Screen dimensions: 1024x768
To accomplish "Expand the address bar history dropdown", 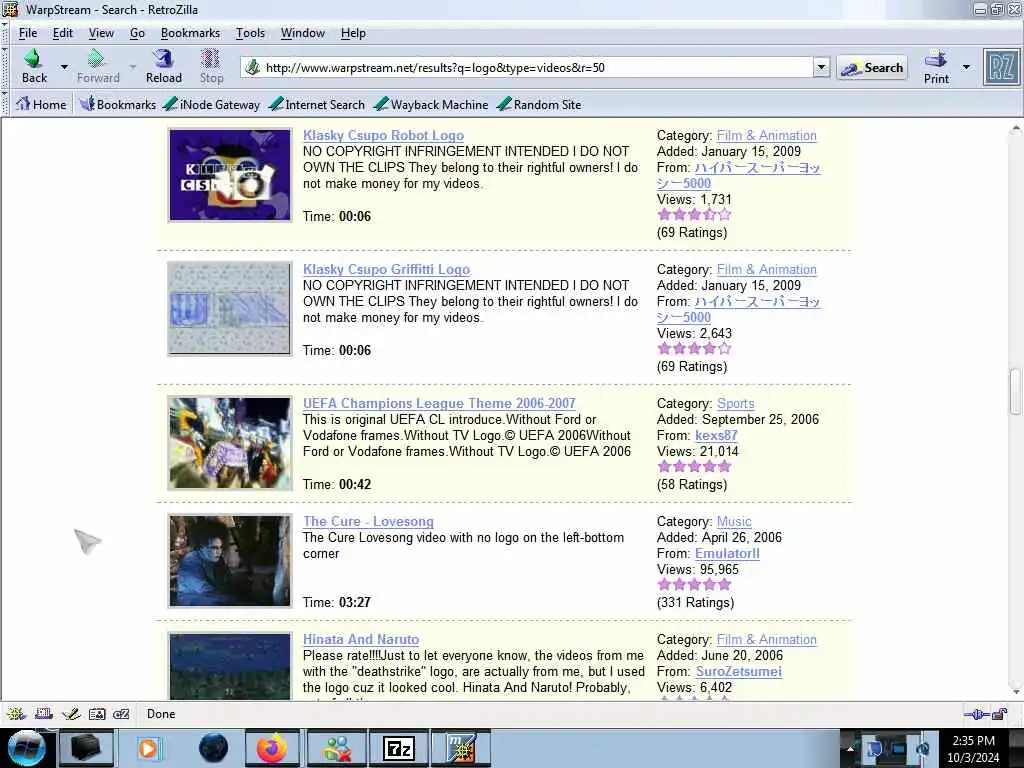I will (x=822, y=67).
